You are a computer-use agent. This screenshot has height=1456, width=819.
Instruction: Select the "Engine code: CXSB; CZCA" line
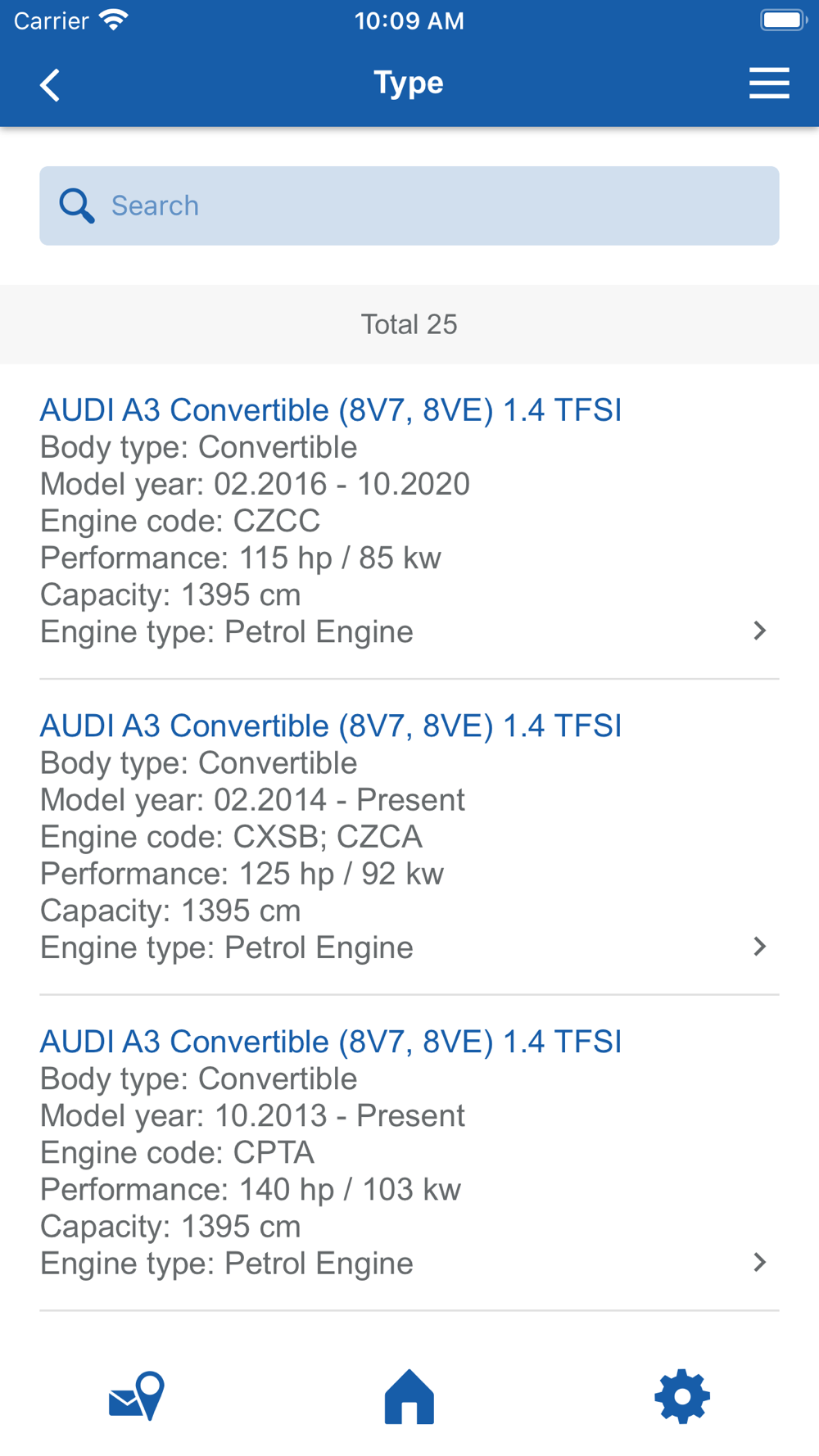231,836
